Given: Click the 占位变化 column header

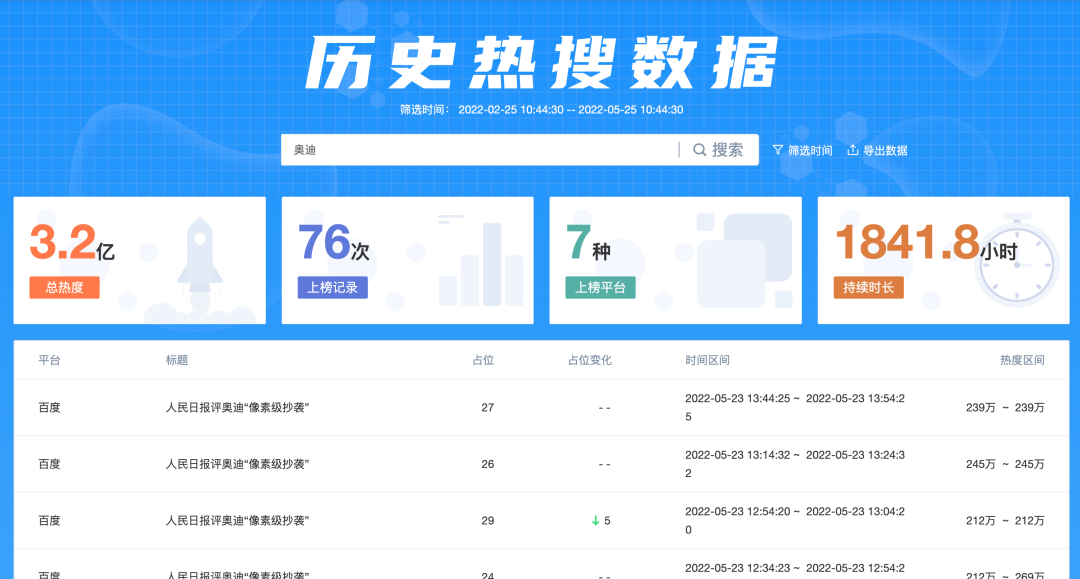Looking at the screenshot, I should (x=589, y=360).
